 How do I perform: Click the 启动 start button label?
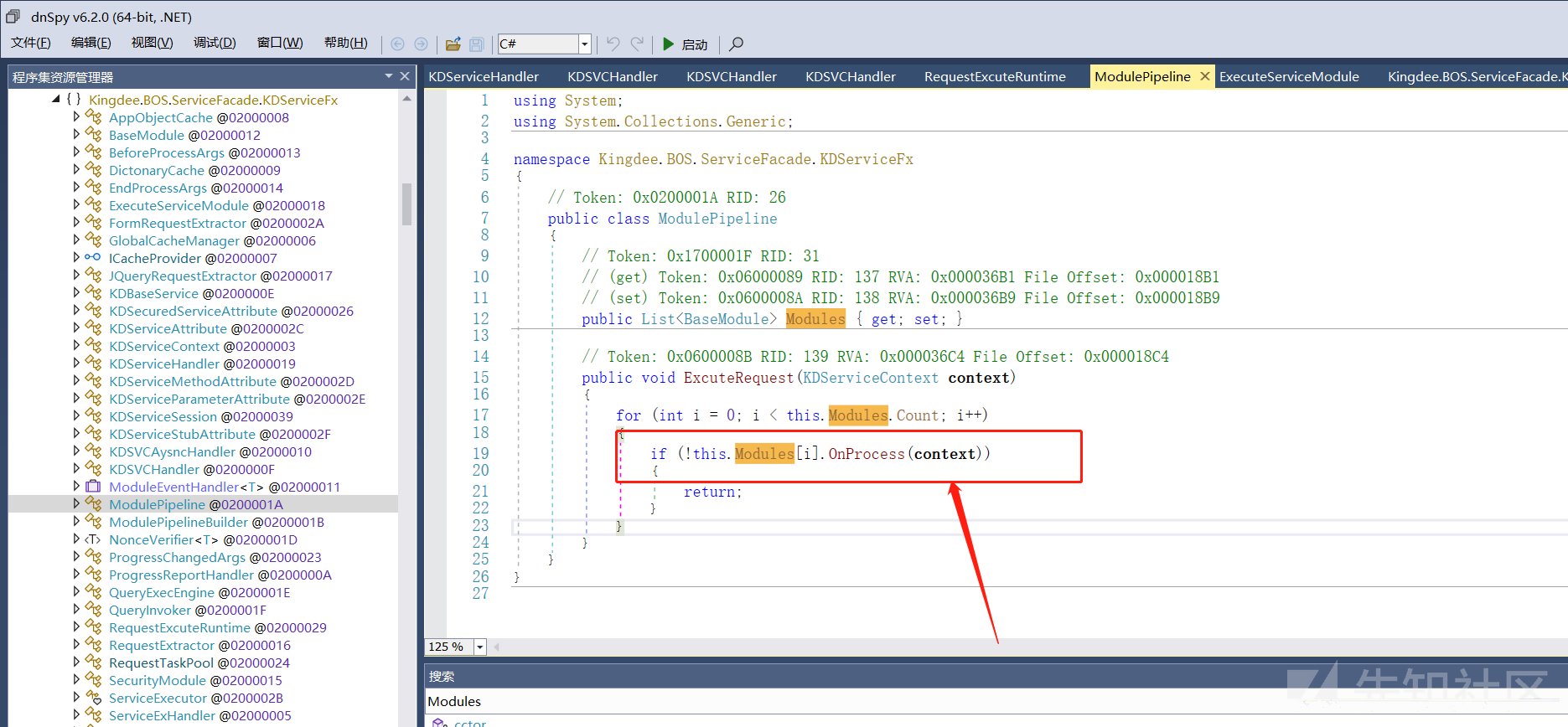click(x=695, y=44)
